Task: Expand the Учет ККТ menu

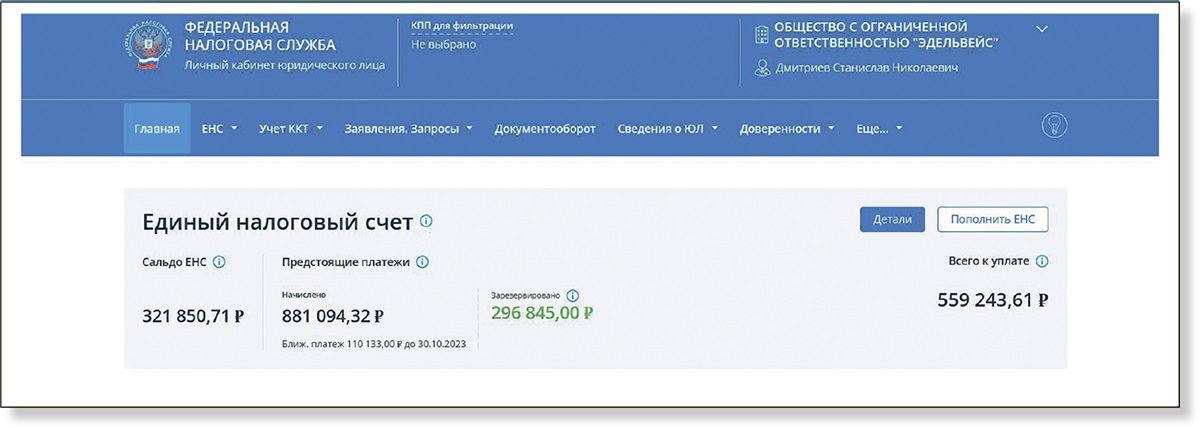Action: (x=290, y=128)
